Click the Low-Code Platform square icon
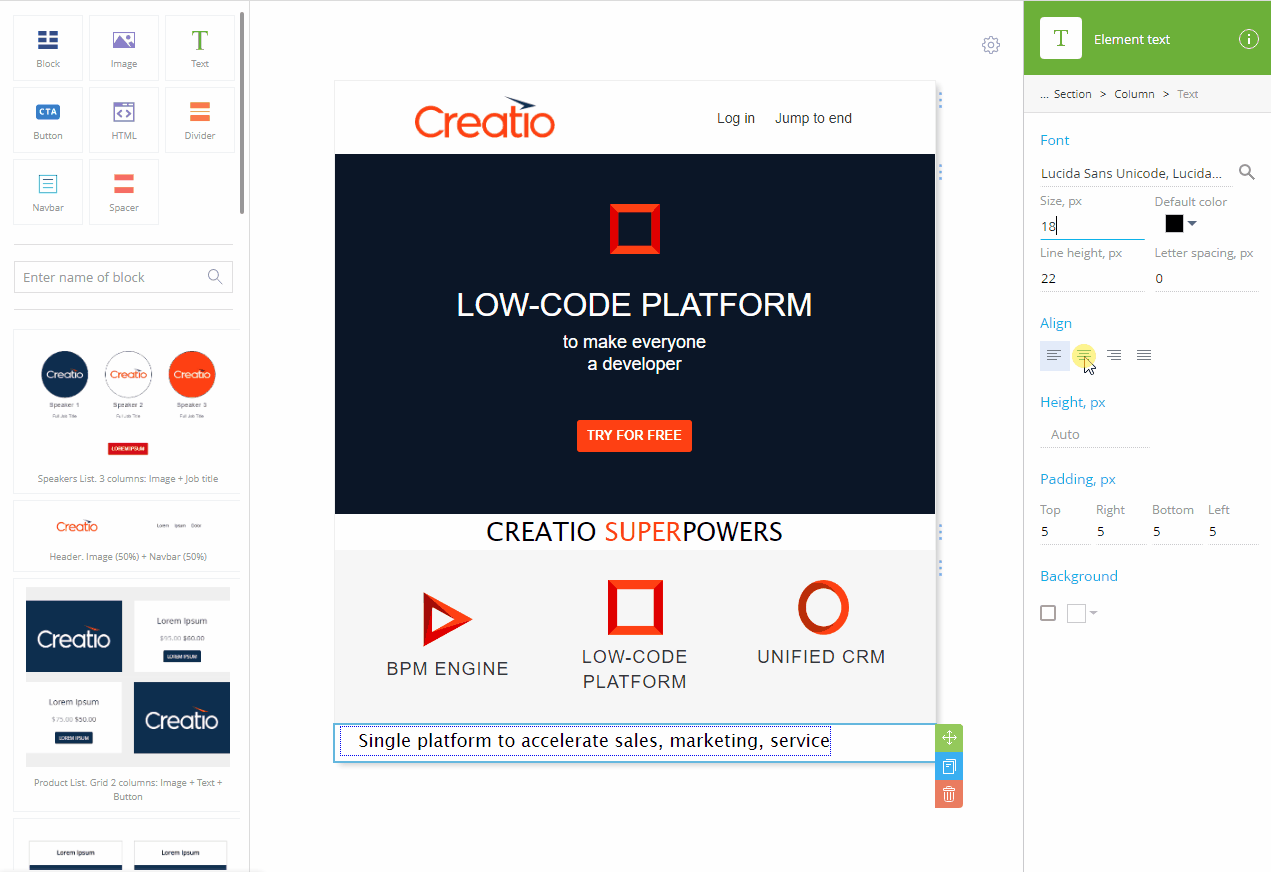The width and height of the screenshot is (1271, 872). [635, 607]
